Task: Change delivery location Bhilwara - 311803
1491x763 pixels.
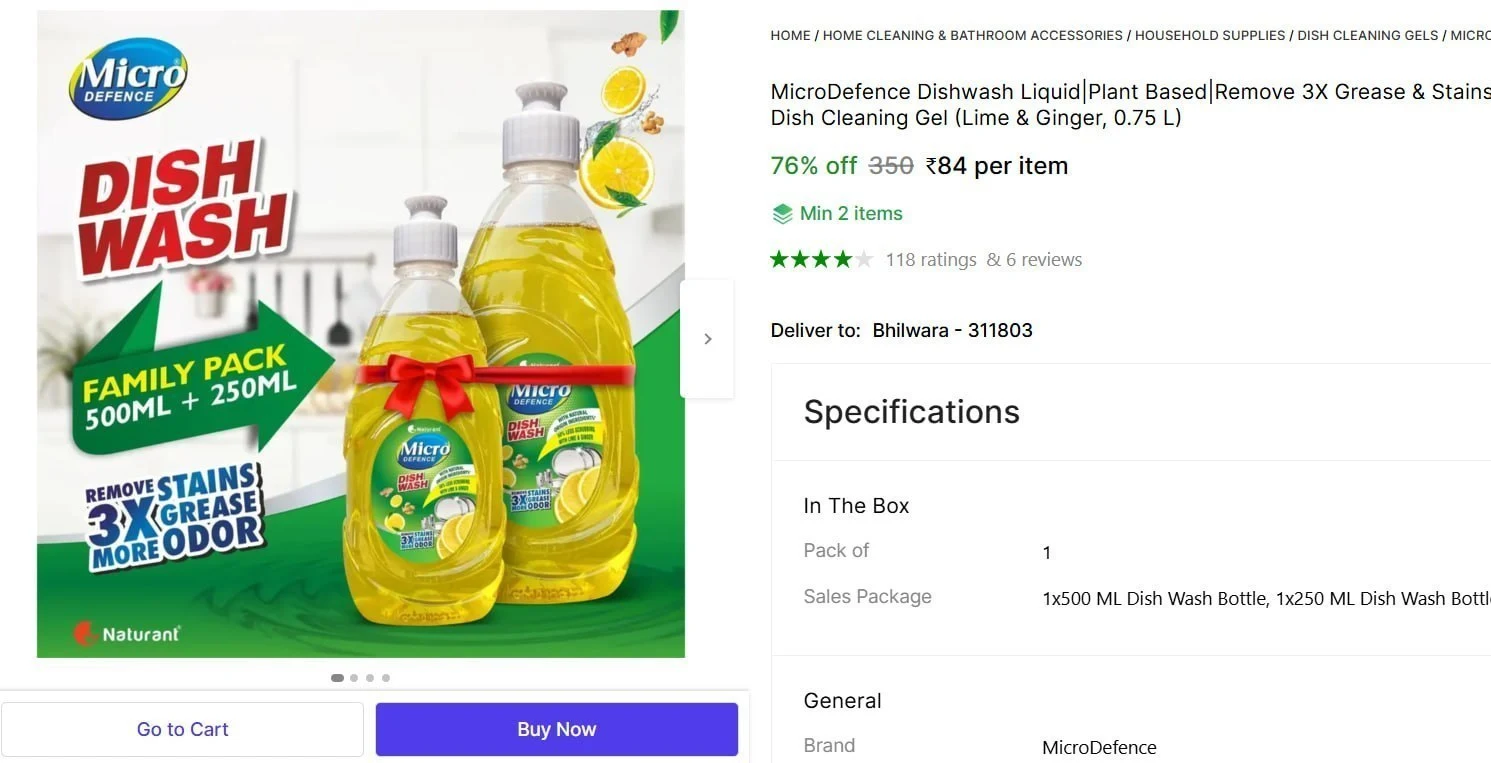Action: 953,330
